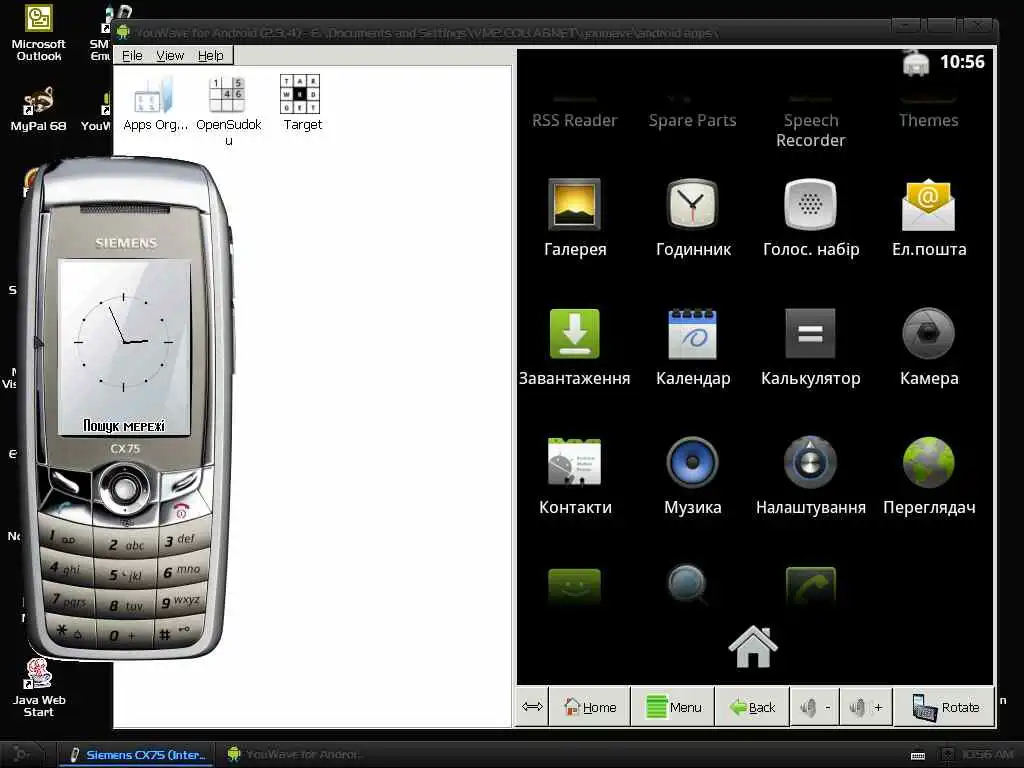The image size is (1024, 768).
Task: Click the 0 + key on Siemens keypad
Action: [125, 633]
